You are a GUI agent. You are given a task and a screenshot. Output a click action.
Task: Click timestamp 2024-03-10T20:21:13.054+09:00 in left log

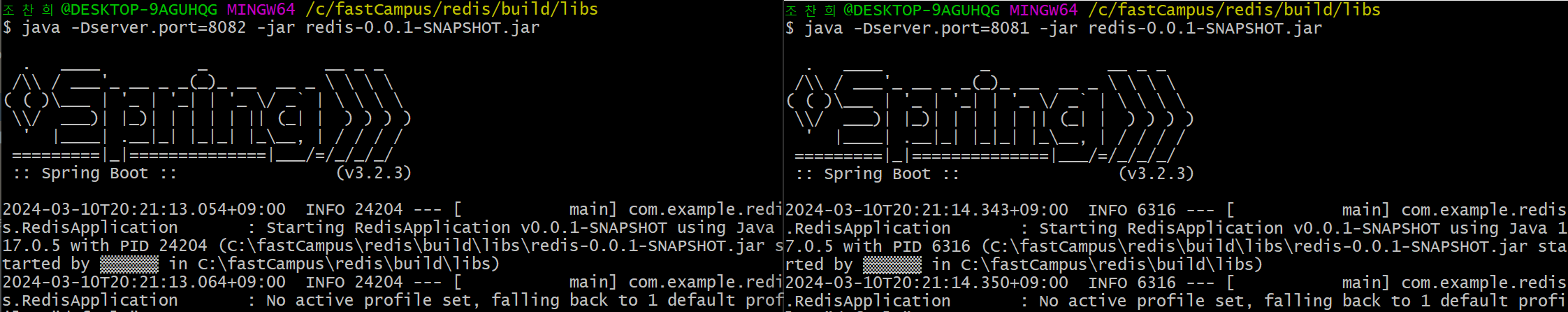pyautogui.click(x=144, y=209)
